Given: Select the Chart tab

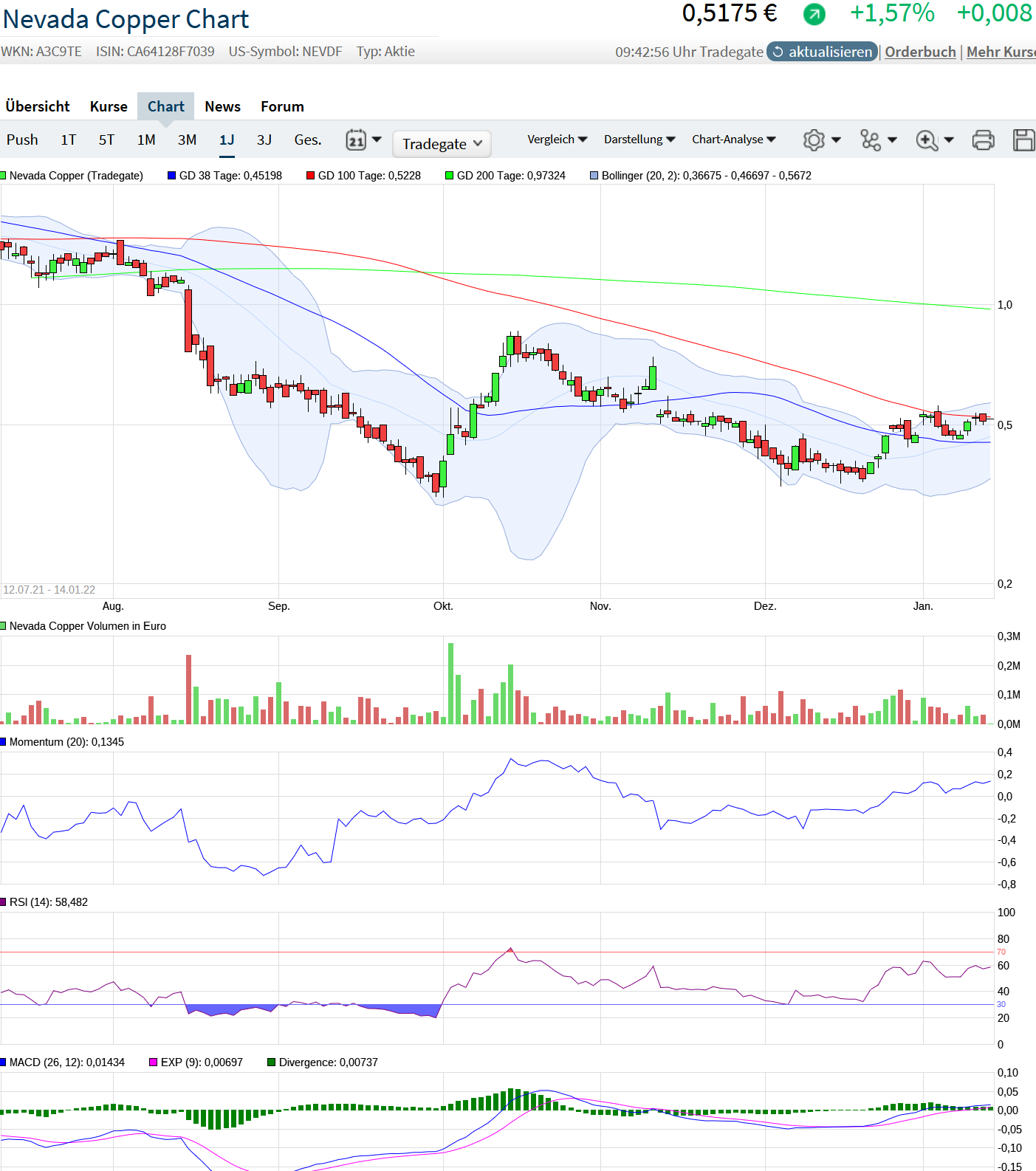Looking at the screenshot, I should click(166, 106).
